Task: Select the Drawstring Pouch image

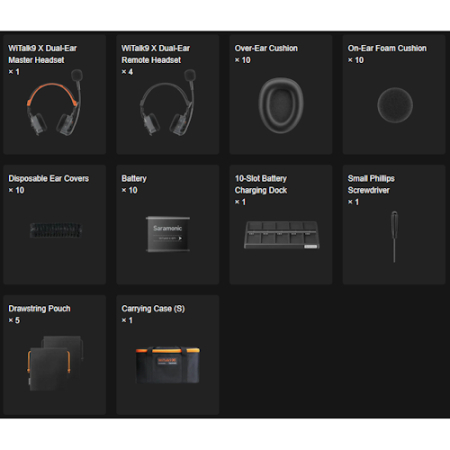Action: pyautogui.click(x=55, y=363)
